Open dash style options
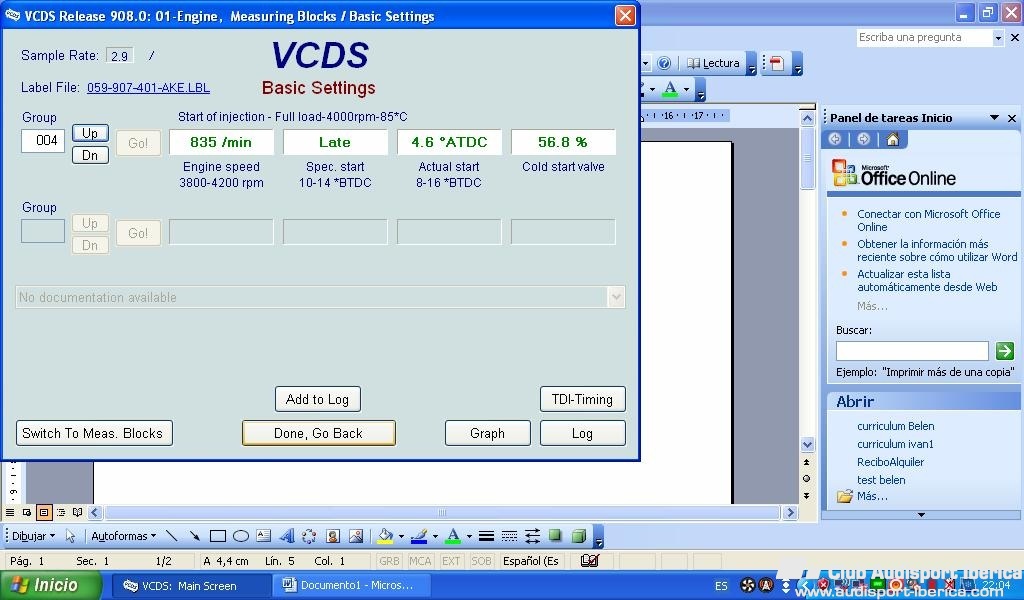The height and width of the screenshot is (600, 1024). coord(509,536)
